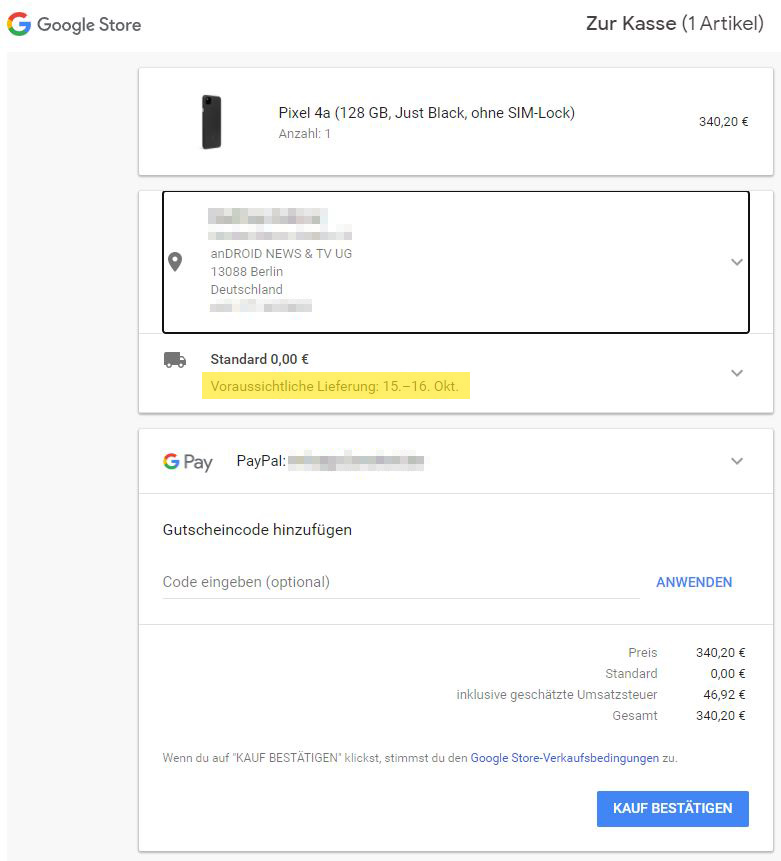
Task: Click the Pixel 4a product title
Action: click(x=426, y=113)
